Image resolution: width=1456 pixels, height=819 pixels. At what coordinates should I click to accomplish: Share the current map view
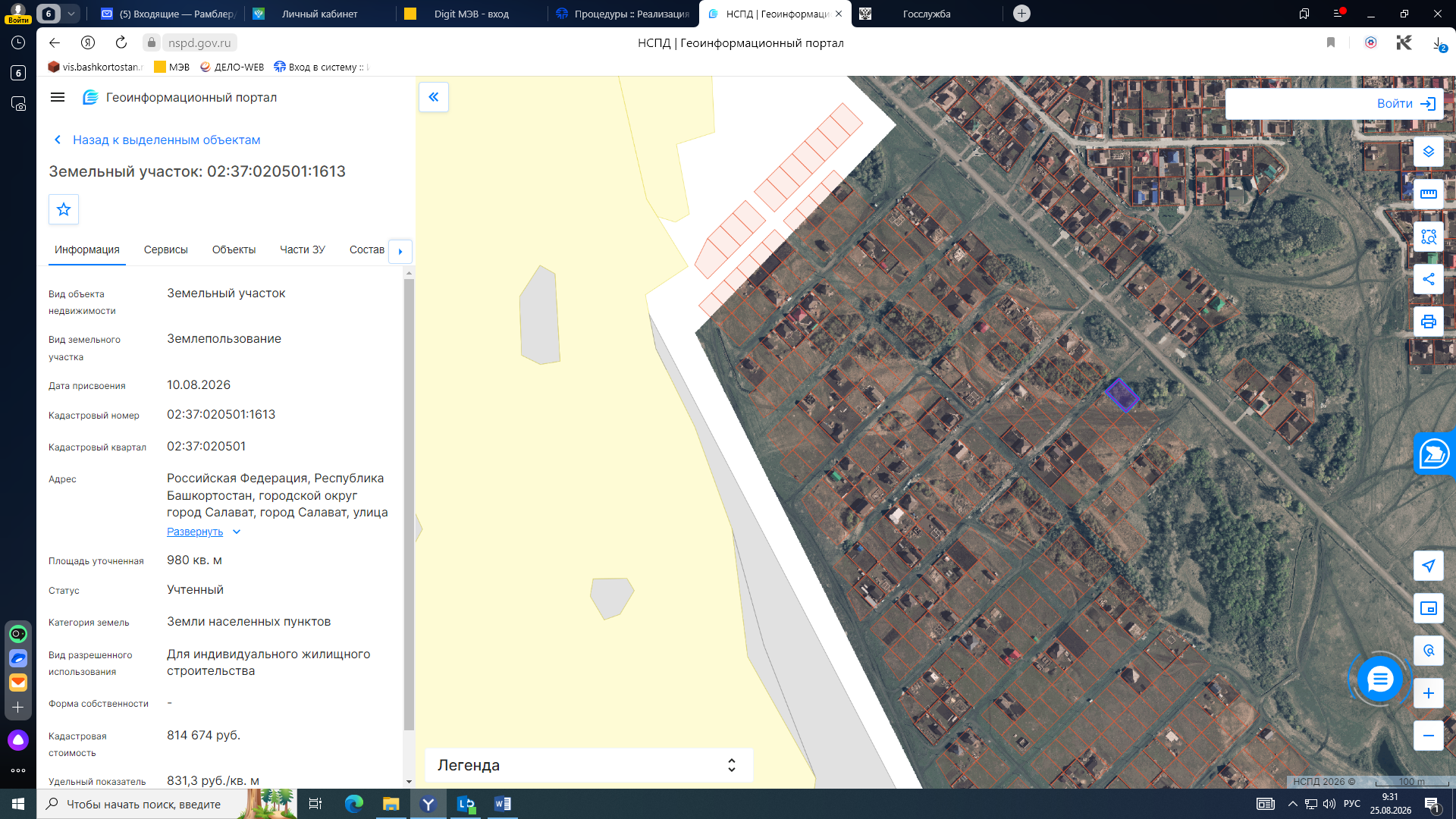click(1429, 279)
